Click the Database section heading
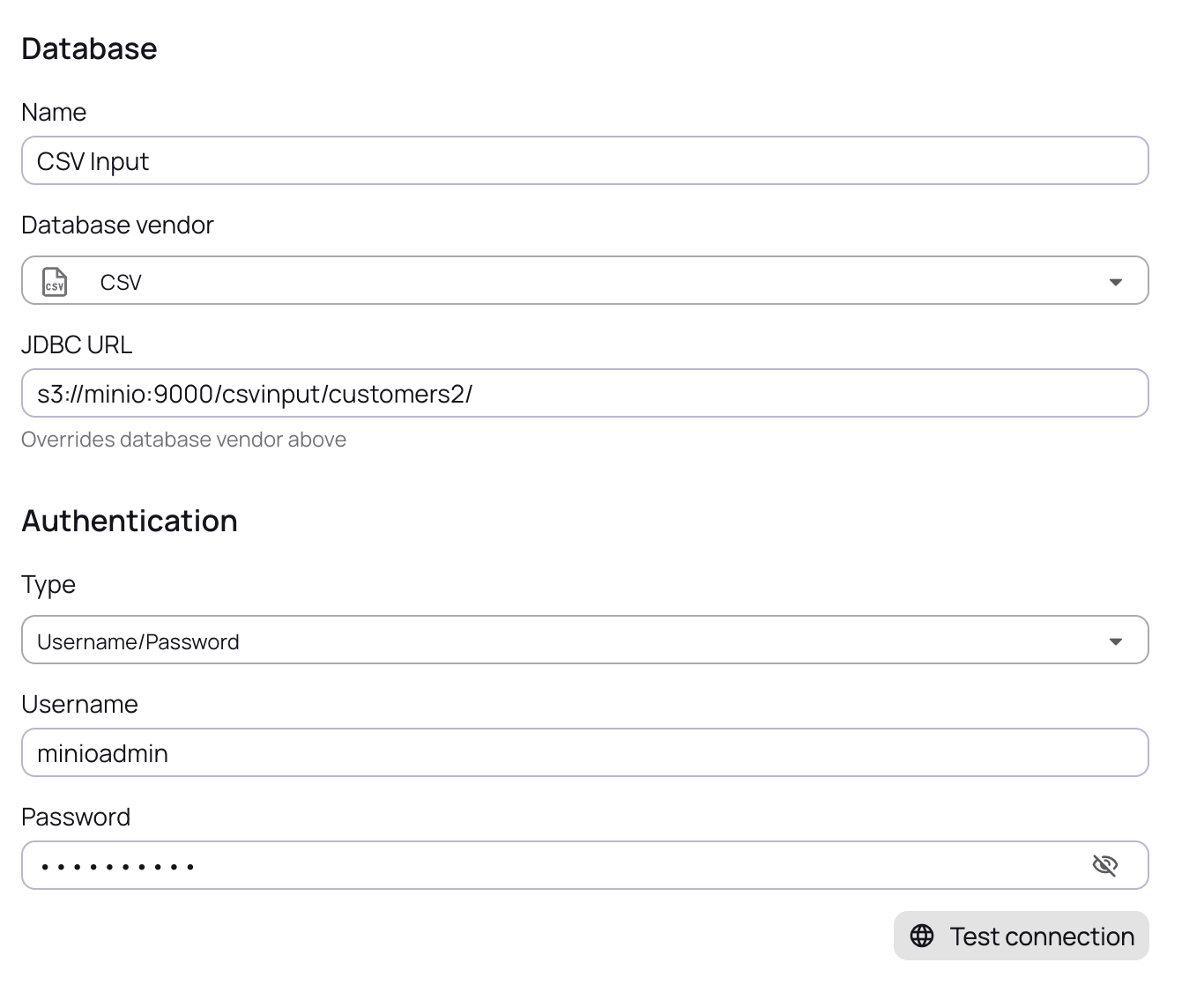 click(89, 48)
